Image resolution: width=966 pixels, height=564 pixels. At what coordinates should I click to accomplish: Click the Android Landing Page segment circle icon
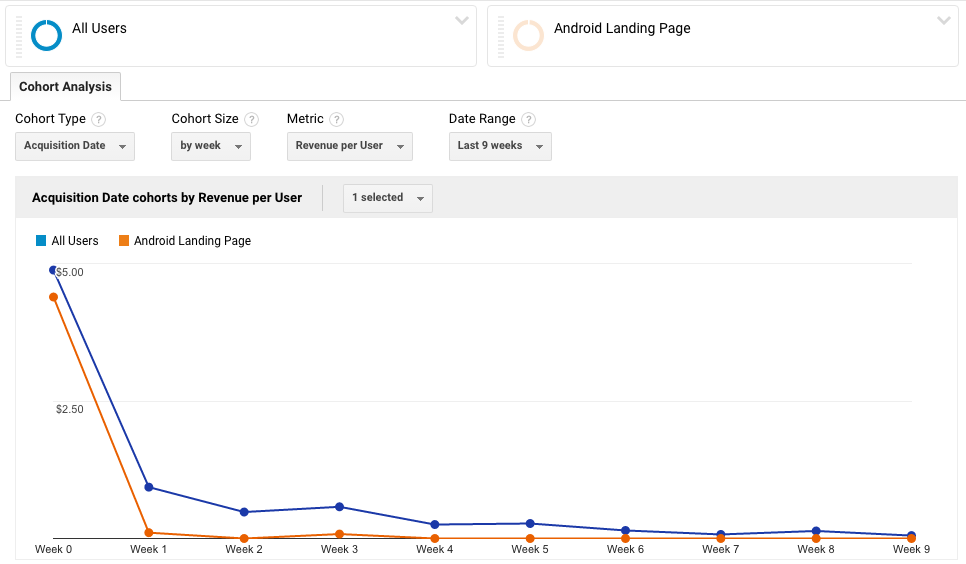pos(529,35)
